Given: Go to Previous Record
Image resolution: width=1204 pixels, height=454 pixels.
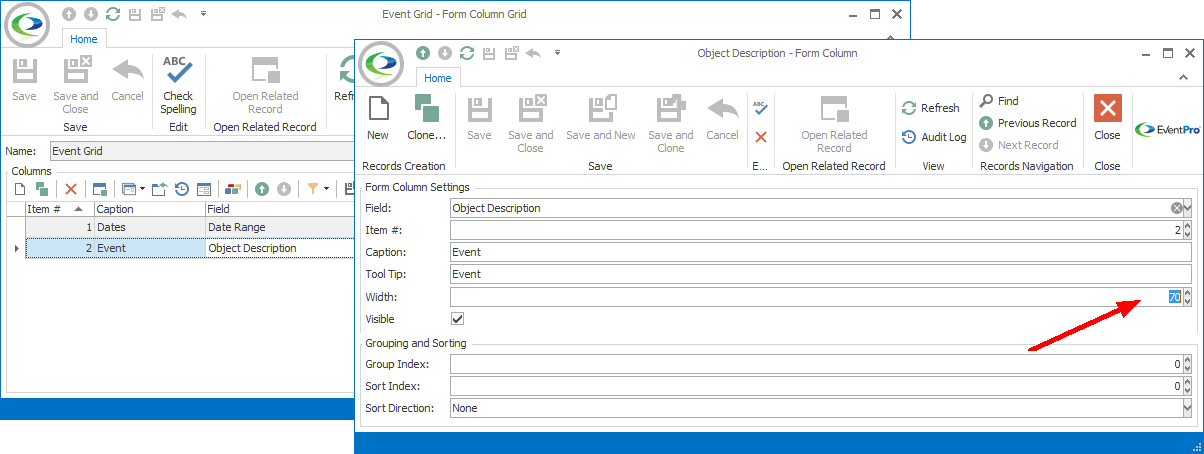Looking at the screenshot, I should click(1028, 123).
